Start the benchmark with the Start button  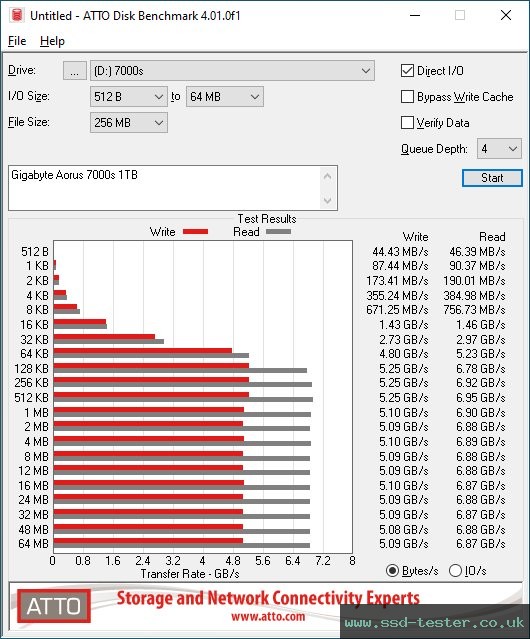click(x=492, y=178)
